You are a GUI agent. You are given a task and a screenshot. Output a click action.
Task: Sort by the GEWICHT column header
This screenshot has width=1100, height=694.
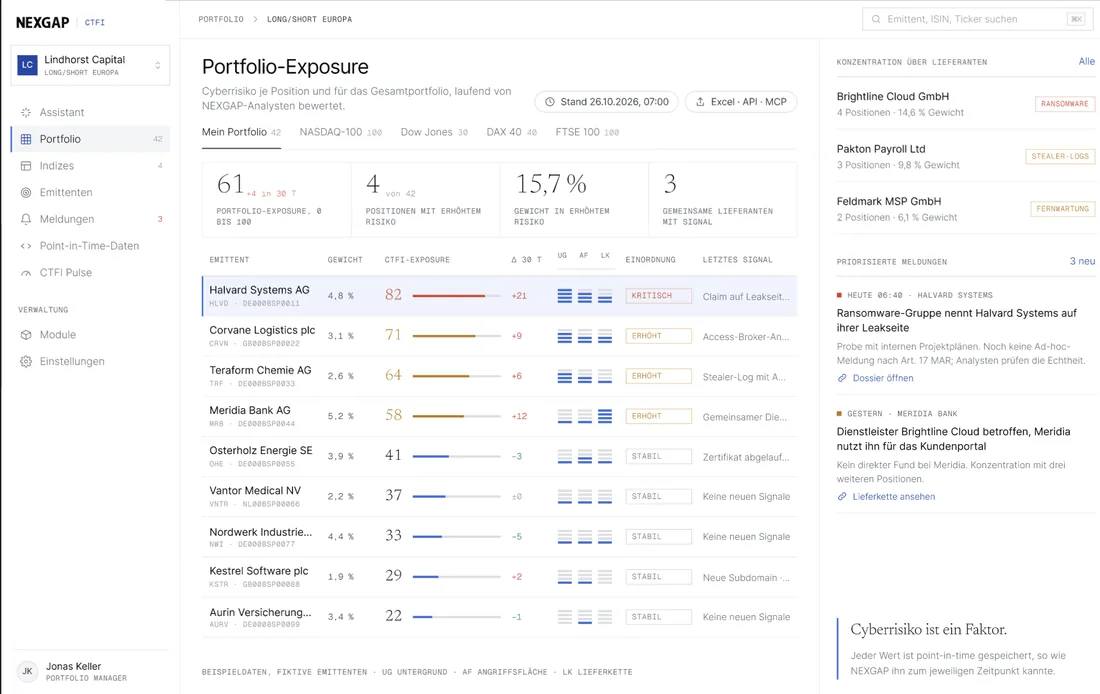coord(345,260)
